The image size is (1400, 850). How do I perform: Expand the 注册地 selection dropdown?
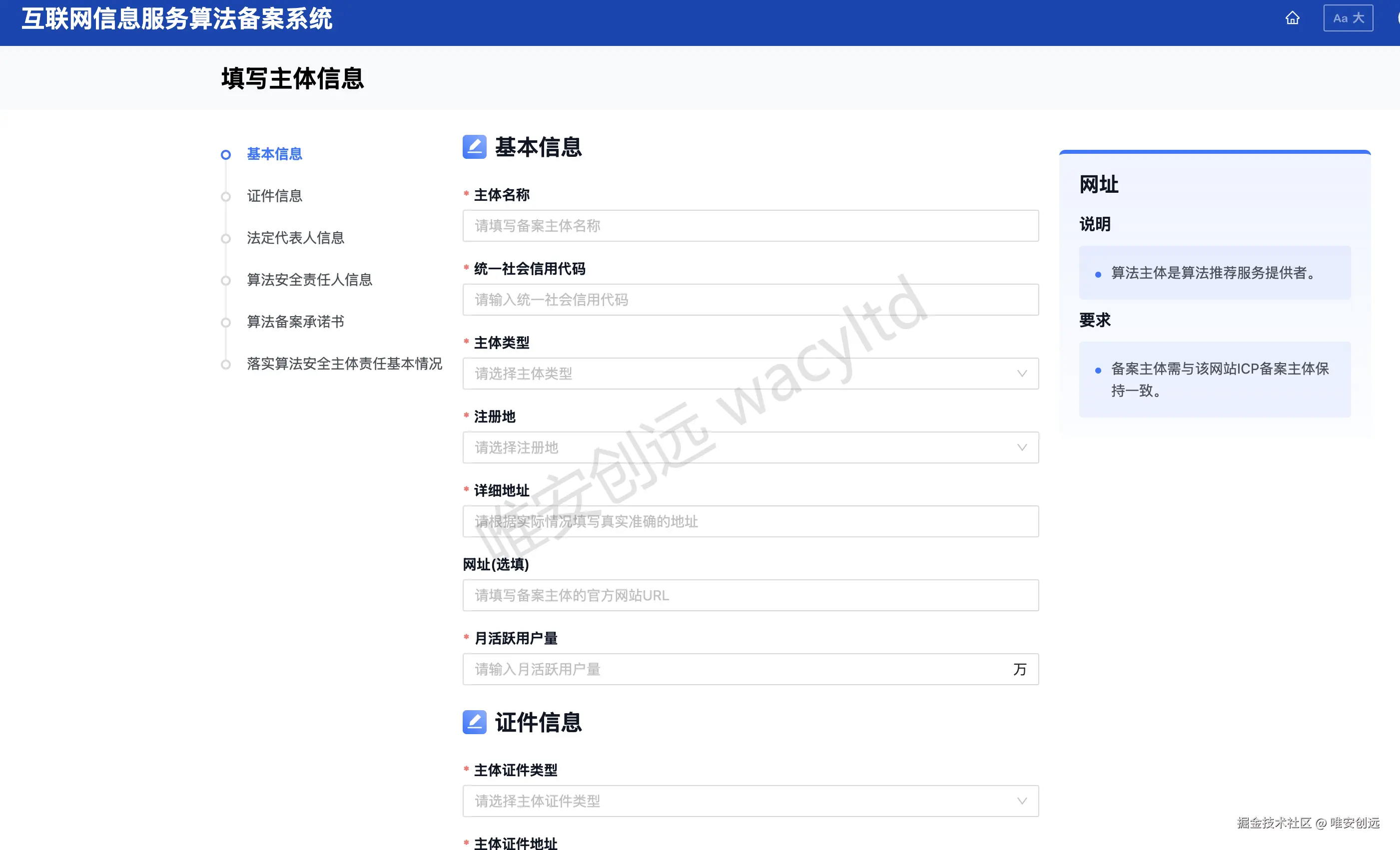(750, 447)
